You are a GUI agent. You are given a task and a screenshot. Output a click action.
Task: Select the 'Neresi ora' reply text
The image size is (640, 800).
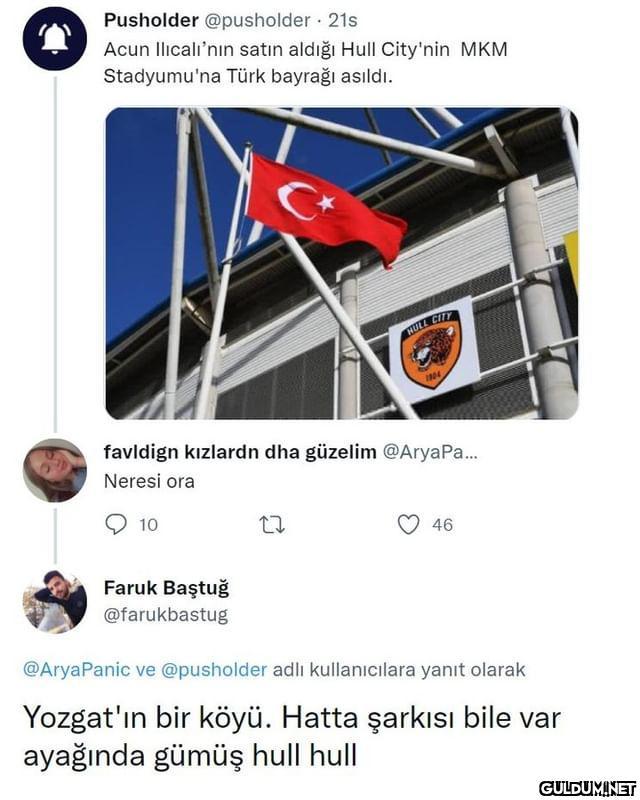(149, 481)
